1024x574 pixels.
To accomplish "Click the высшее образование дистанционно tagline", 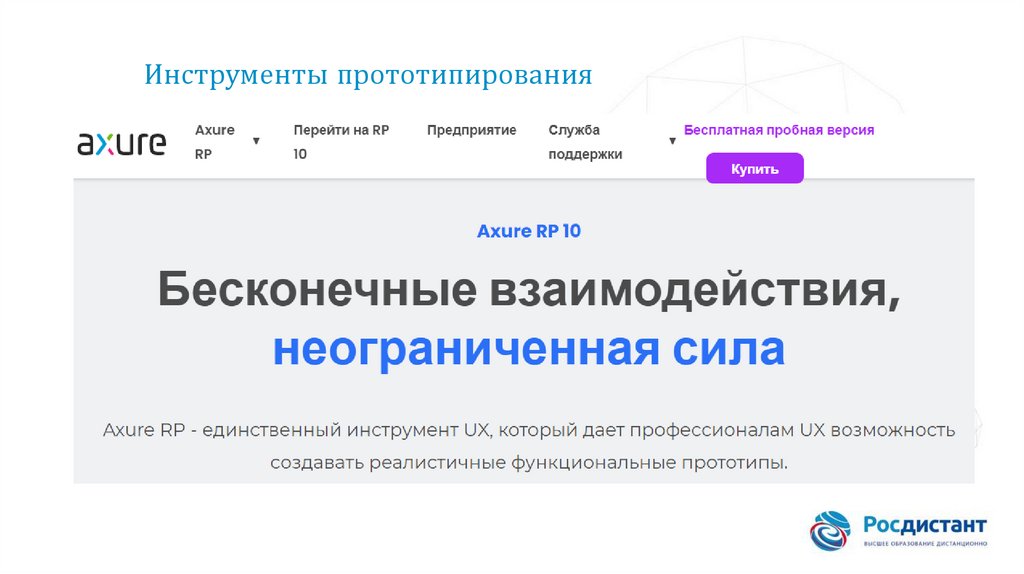I will click(x=924, y=544).
